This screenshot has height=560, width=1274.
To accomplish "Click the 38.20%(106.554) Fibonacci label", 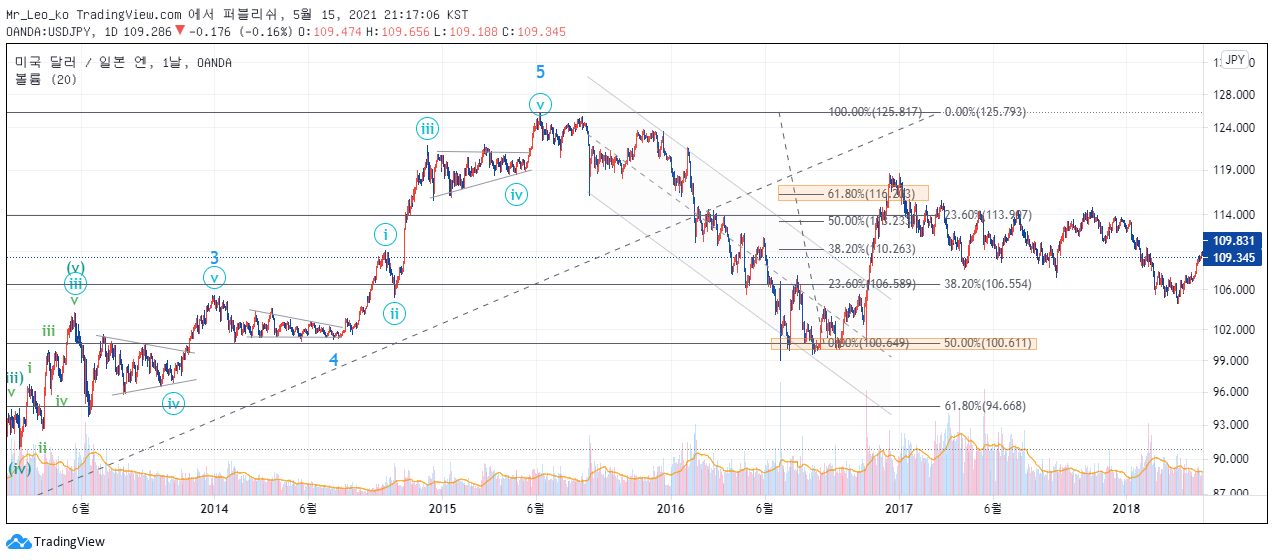I will point(990,284).
